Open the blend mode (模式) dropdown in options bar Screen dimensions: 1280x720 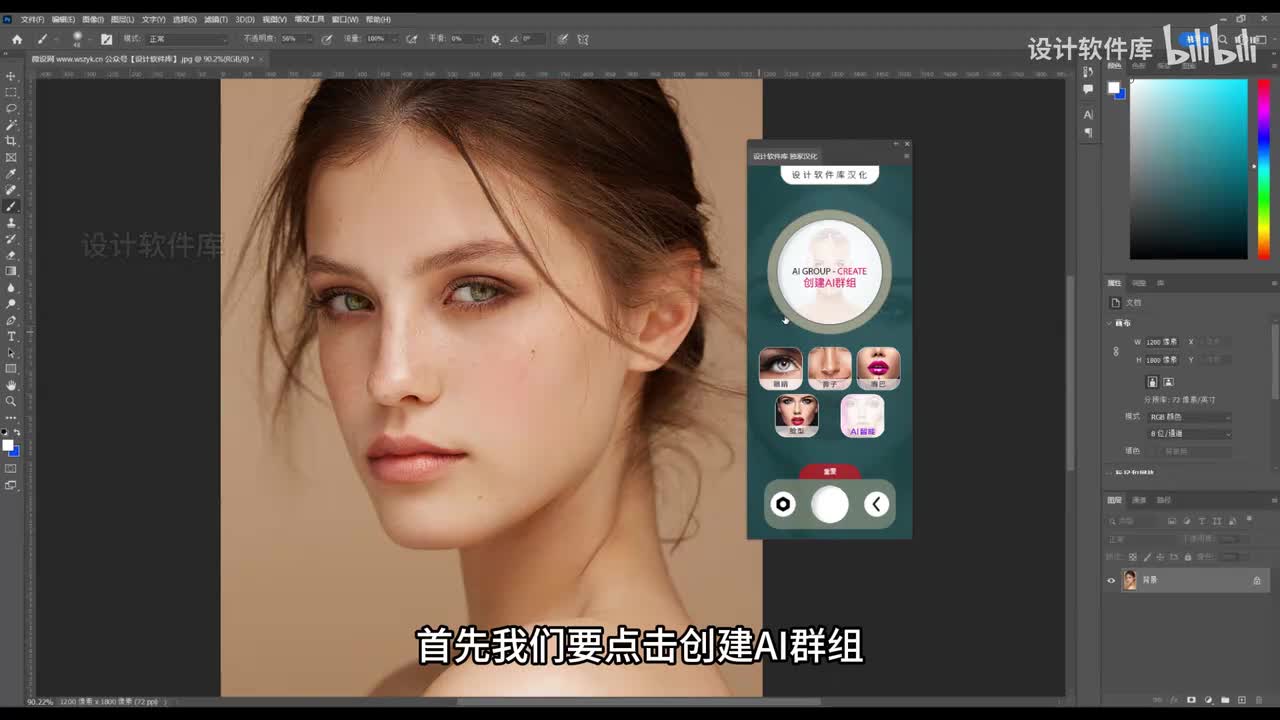click(187, 39)
